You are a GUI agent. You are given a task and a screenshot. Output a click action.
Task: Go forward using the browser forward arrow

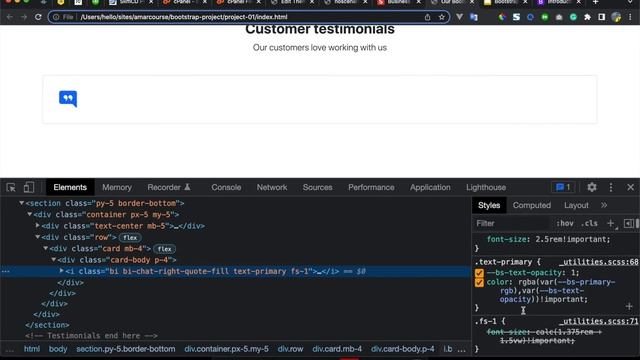pyautogui.click(x=24, y=17)
